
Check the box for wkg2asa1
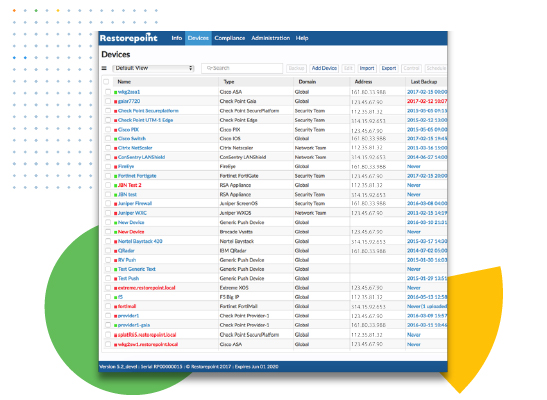[x=108, y=92]
